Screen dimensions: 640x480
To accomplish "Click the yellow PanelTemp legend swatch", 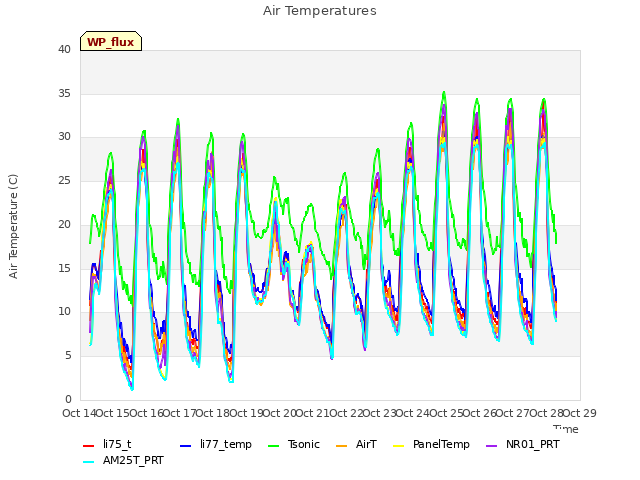I will coord(399,446).
